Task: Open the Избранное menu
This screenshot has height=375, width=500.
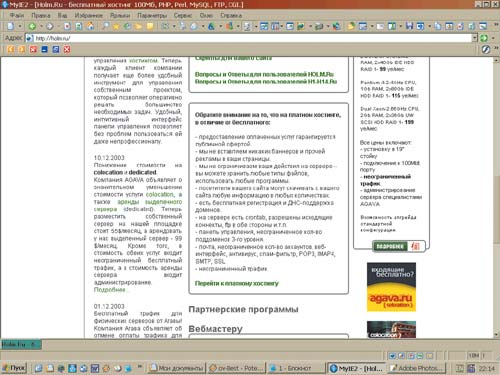Action: pyautogui.click(x=89, y=15)
